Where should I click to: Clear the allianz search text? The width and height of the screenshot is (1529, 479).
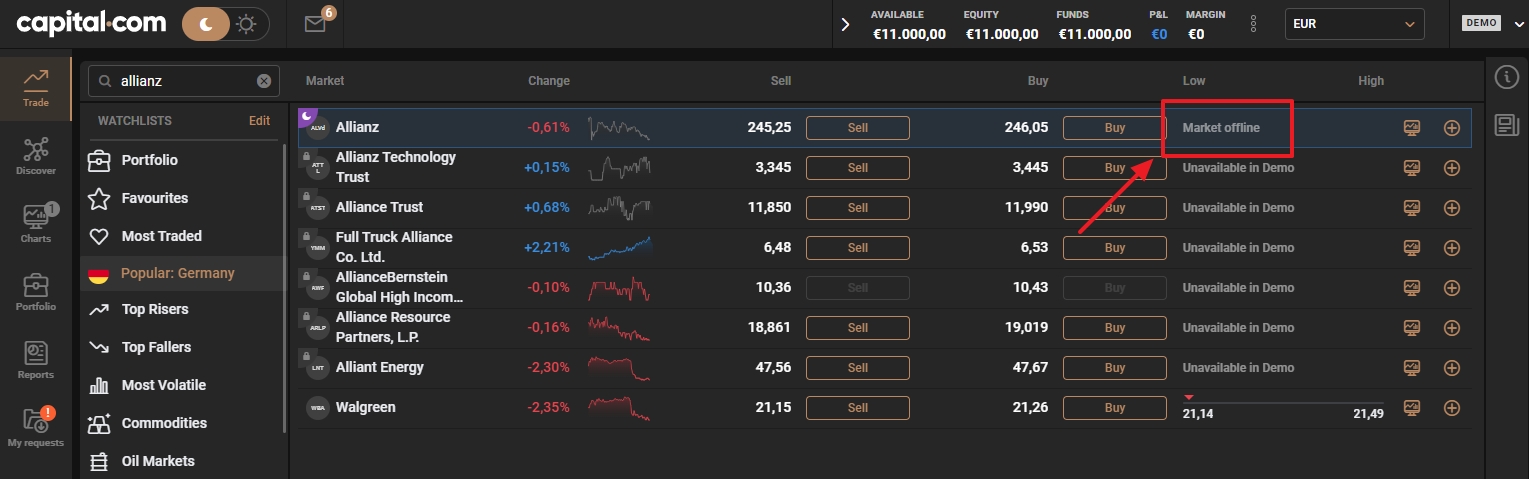coord(264,81)
